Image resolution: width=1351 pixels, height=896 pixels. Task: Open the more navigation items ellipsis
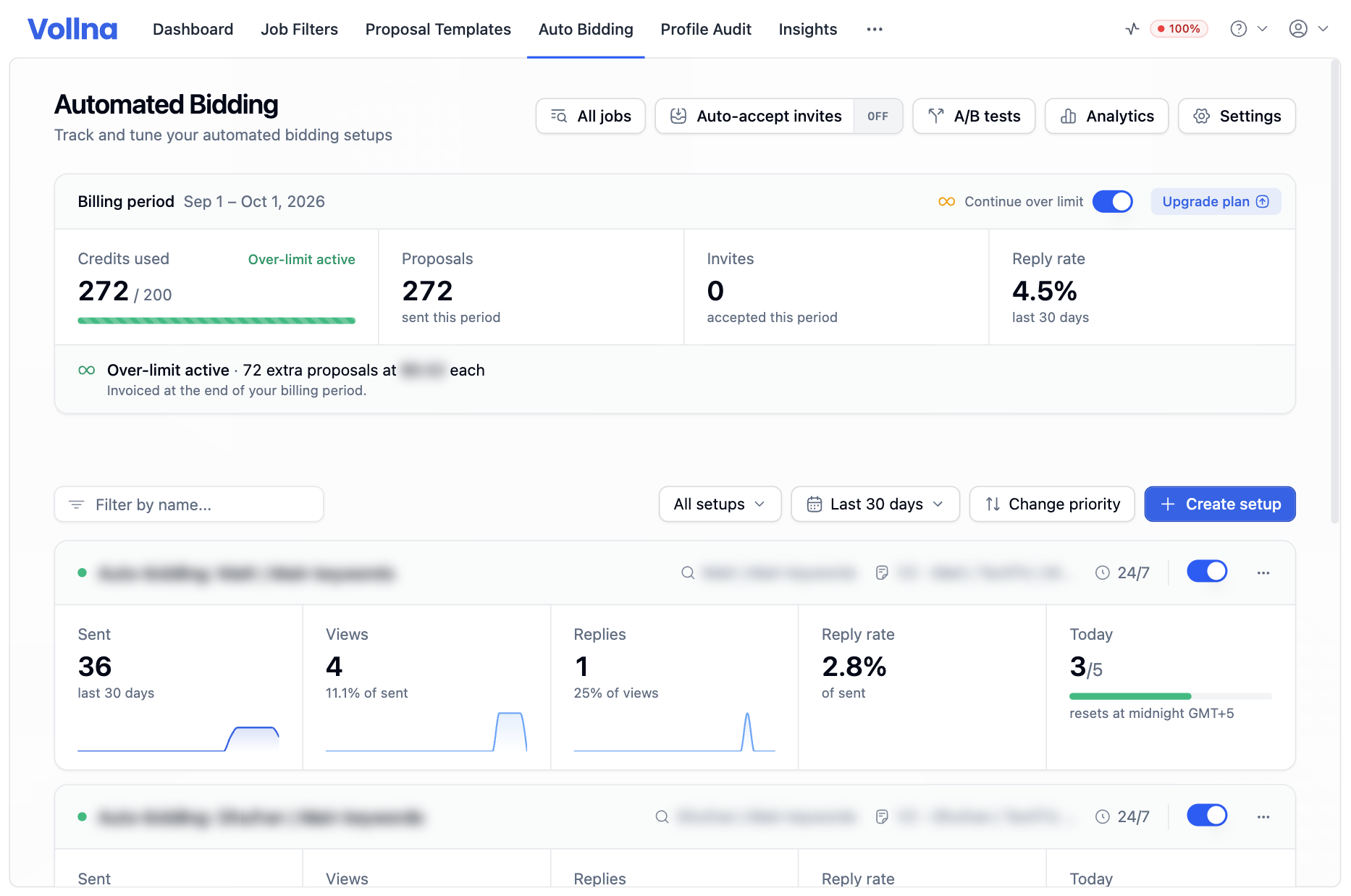(x=875, y=30)
